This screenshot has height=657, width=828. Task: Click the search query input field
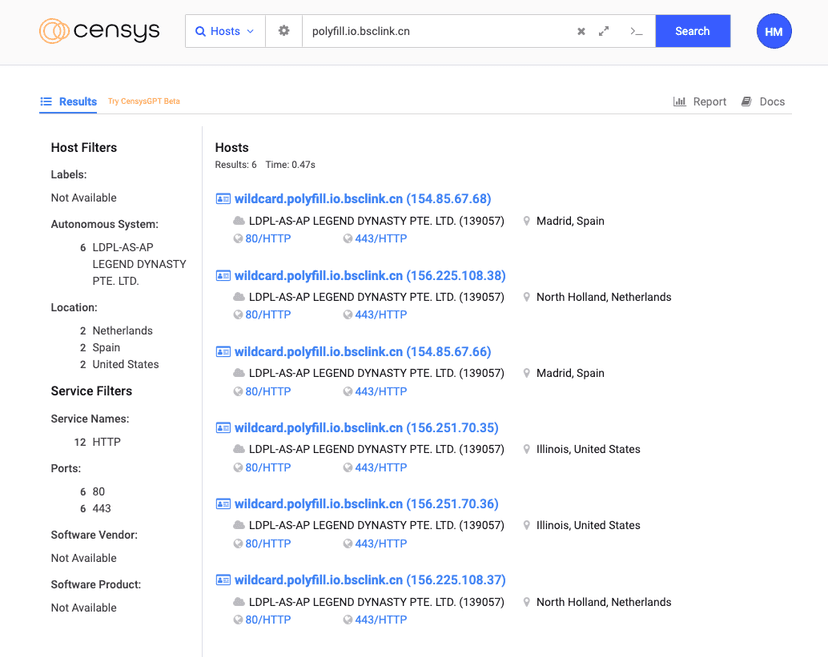(x=436, y=31)
